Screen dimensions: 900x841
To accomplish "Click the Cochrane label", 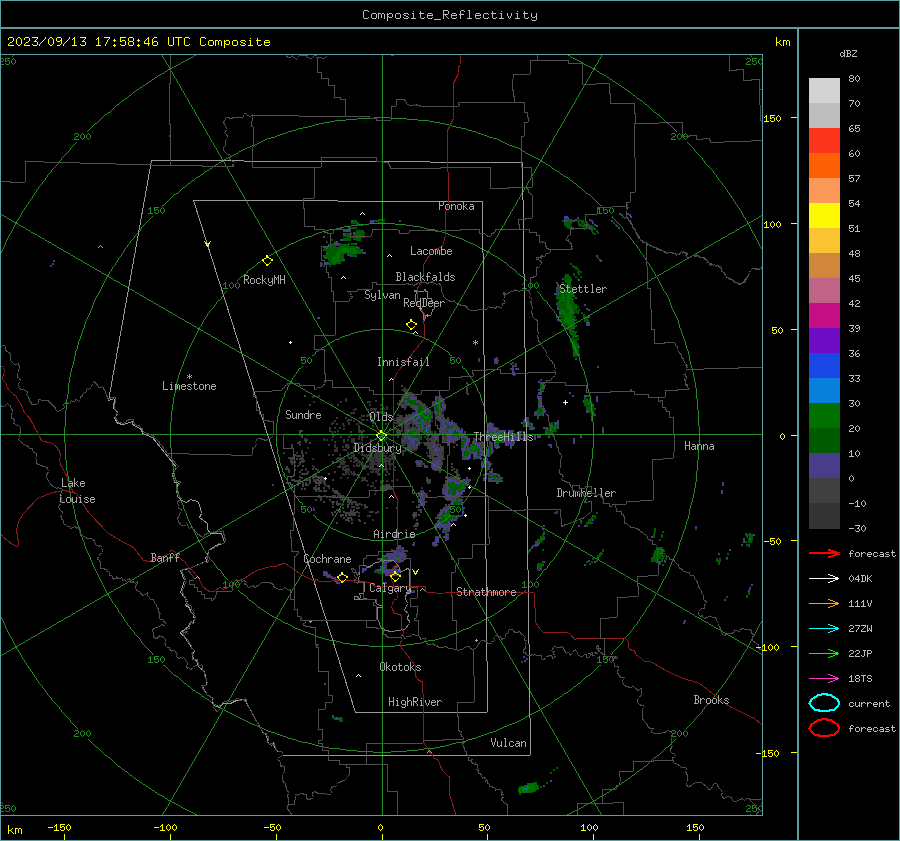I will click(x=327, y=559).
